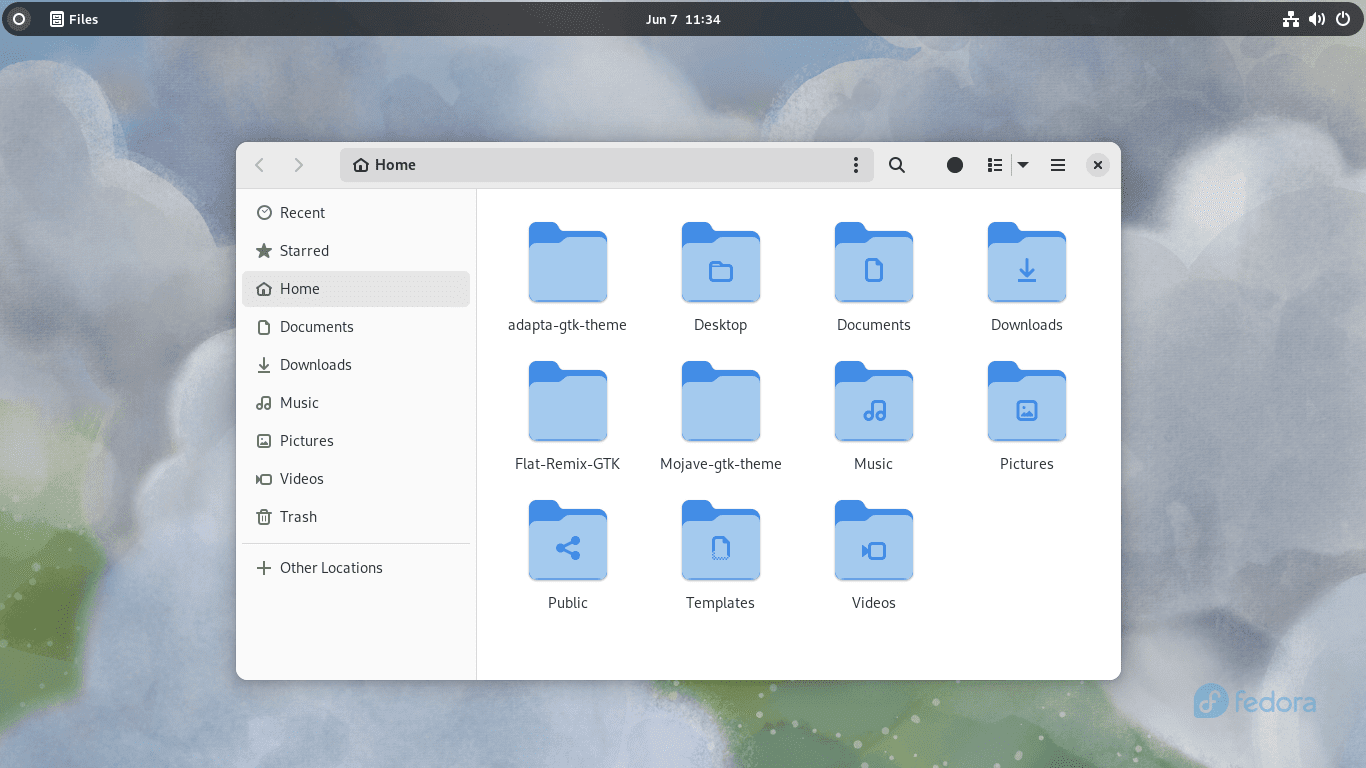Click the power icon in system tray
The height and width of the screenshot is (768, 1366).
(1342, 18)
